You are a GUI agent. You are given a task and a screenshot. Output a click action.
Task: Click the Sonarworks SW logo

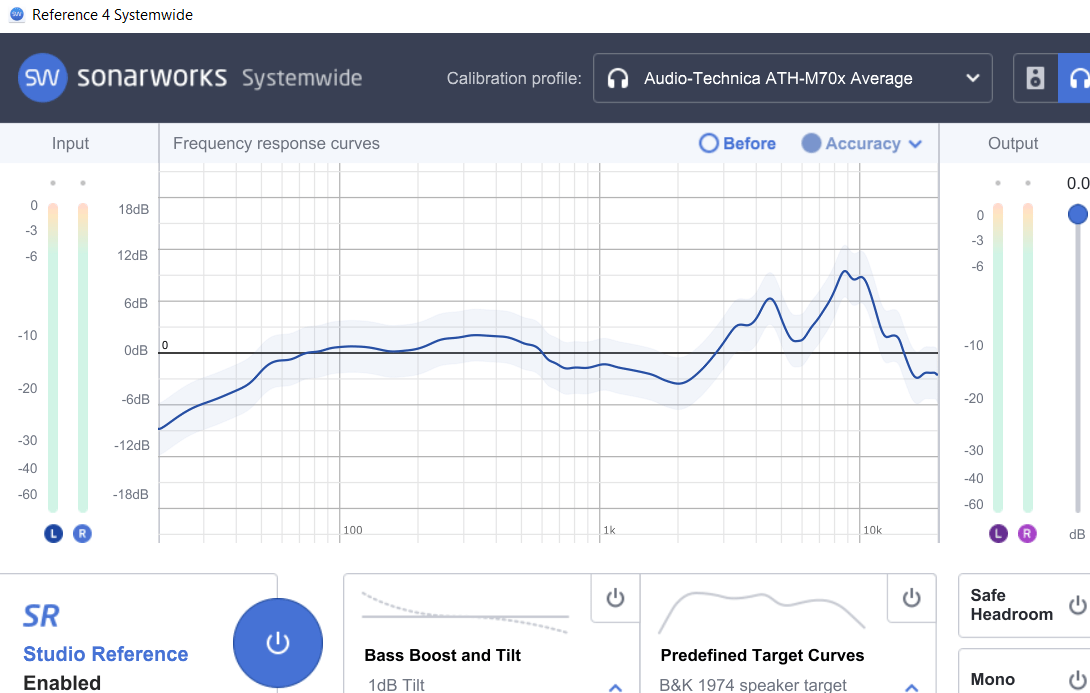pos(42,78)
